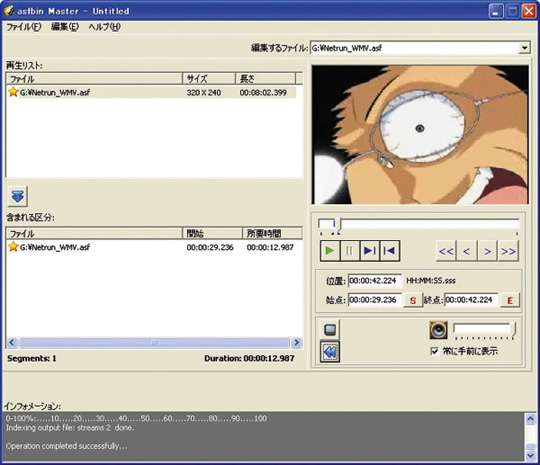Jump to segment end marker button
This screenshot has width=540, height=465.
tap(370, 251)
